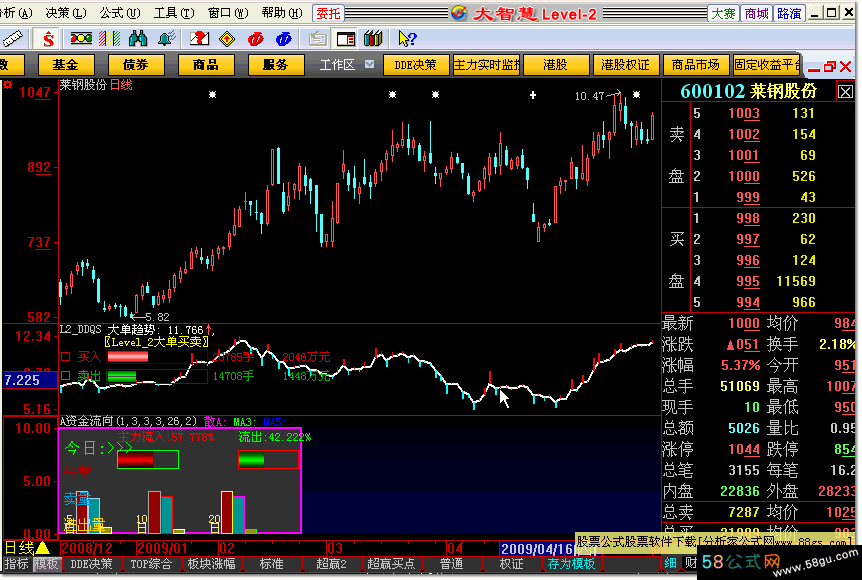
Task: Click the red restore-window icon of inner window
Action: [830, 67]
